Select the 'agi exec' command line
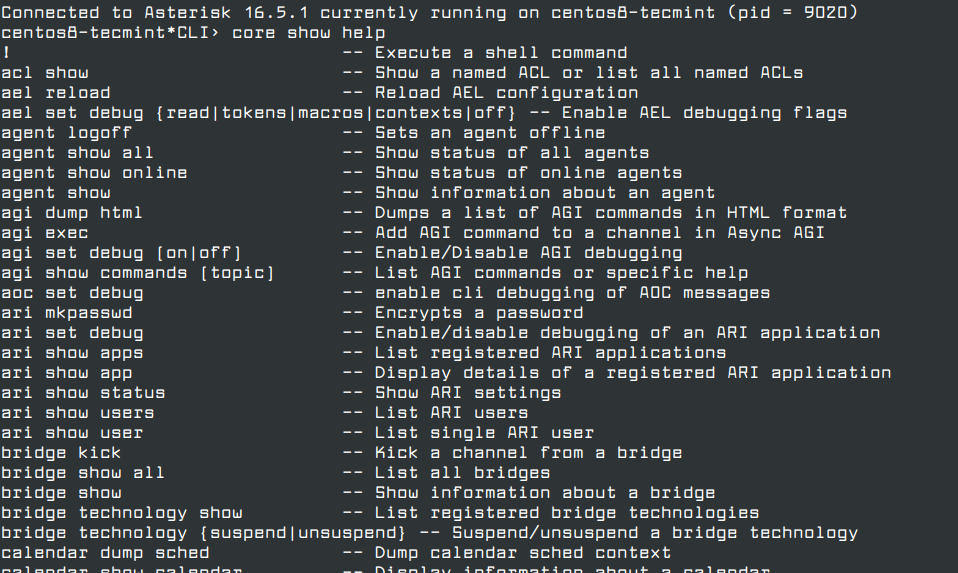This screenshot has height=573, width=958. pyautogui.click(x=45, y=232)
